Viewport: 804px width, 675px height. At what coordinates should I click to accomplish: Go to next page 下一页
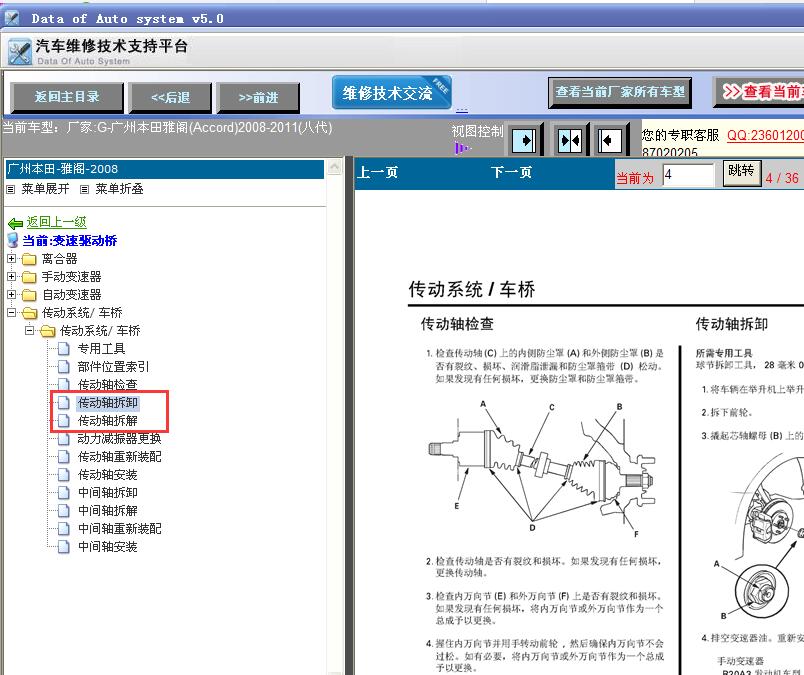(x=511, y=172)
